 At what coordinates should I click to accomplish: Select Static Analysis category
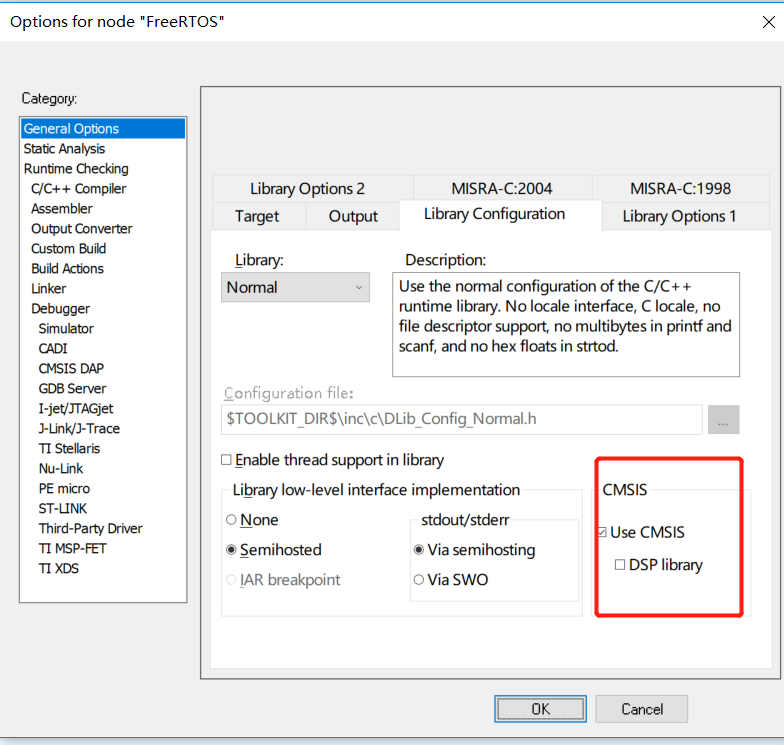pos(64,148)
